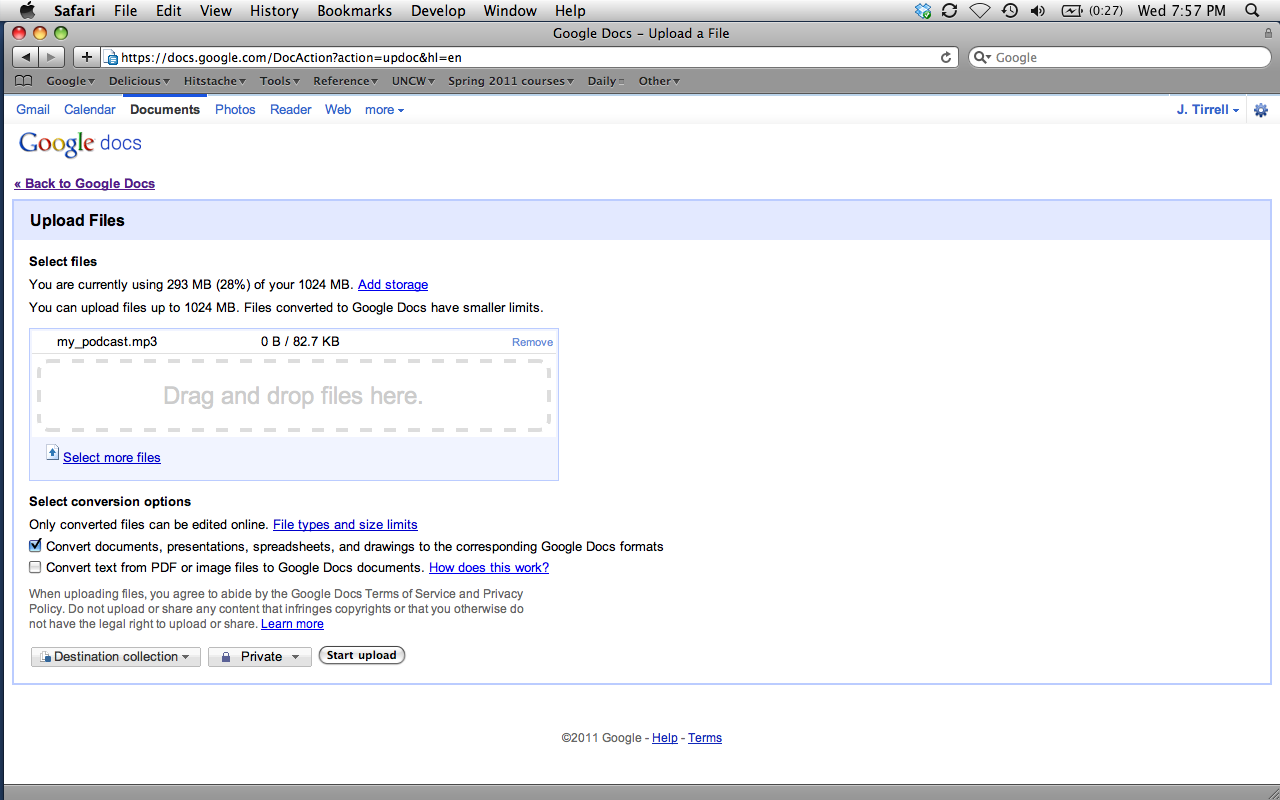
Task: Click the upload icon beside Select more files
Action: pyautogui.click(x=53, y=453)
